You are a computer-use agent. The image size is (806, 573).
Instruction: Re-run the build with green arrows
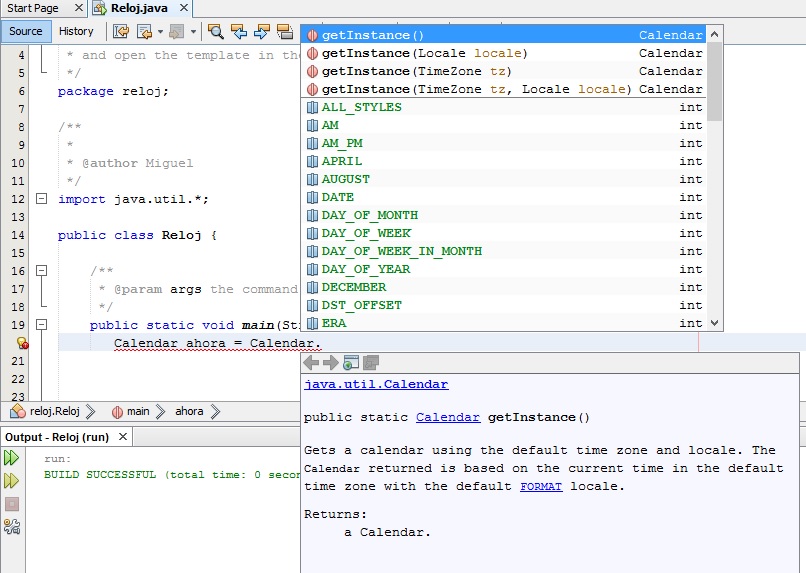pyautogui.click(x=12, y=458)
